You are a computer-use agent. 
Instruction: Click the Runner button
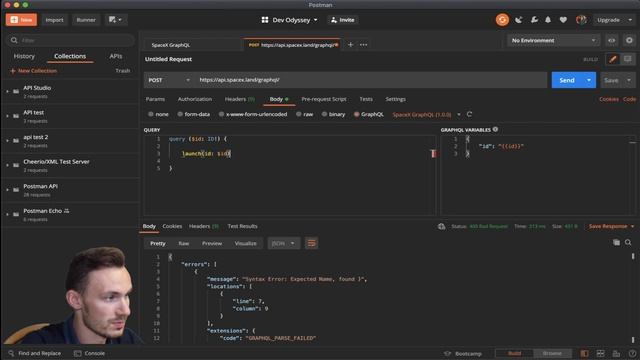tap(86, 20)
